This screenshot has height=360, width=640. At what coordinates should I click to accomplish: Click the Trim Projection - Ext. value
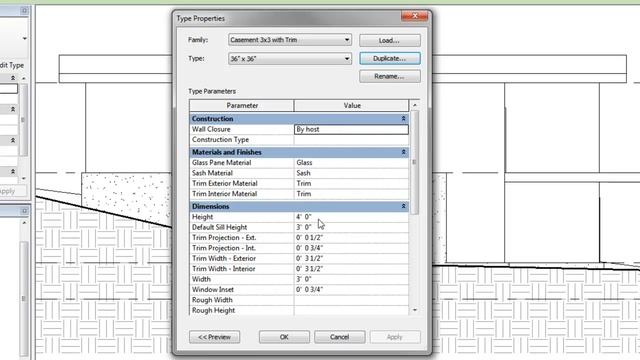click(x=351, y=238)
